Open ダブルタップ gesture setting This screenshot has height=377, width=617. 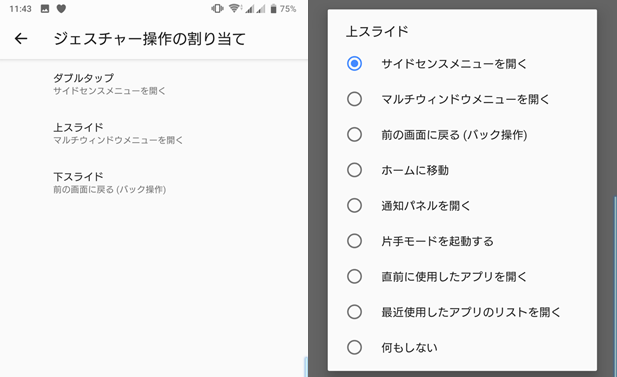click(x=153, y=84)
